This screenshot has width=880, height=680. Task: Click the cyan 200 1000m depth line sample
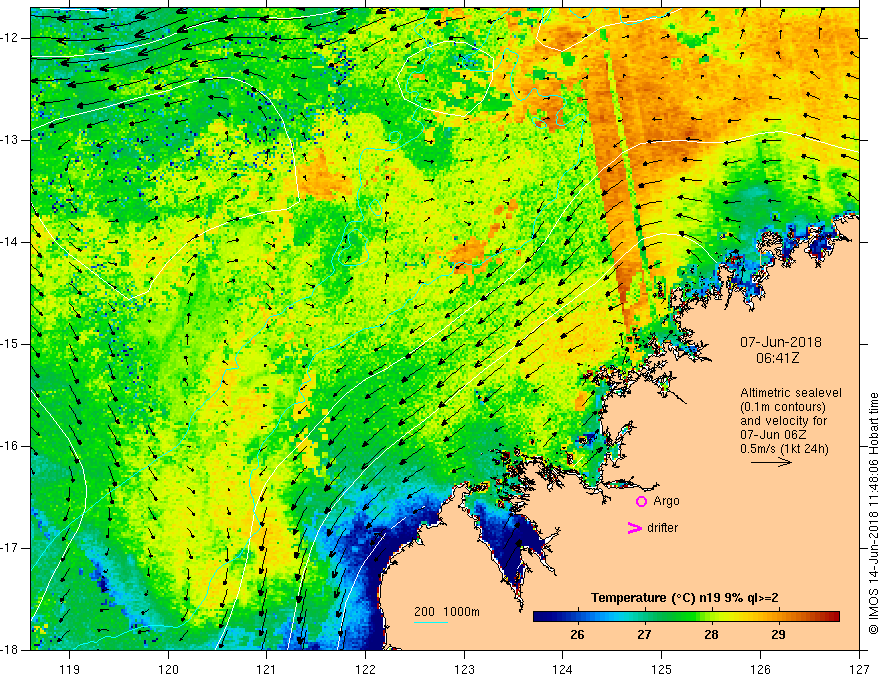(x=431, y=622)
